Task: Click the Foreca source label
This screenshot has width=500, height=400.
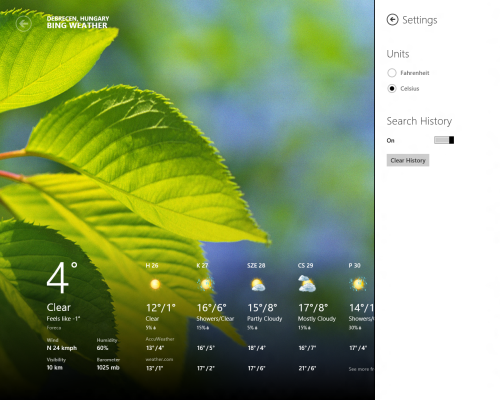Action: (54, 328)
